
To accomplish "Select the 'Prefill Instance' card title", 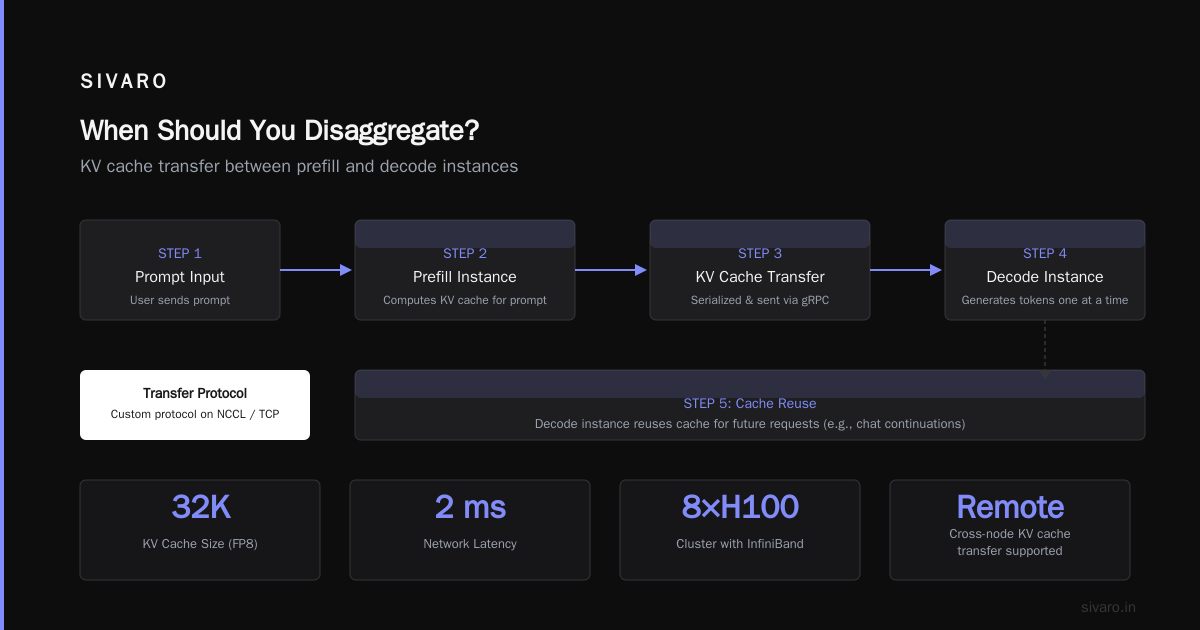I will coord(465,277).
